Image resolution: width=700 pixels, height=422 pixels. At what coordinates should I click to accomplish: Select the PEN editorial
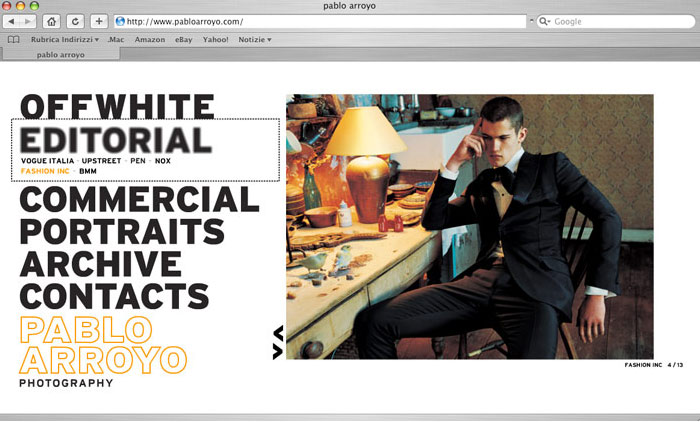tap(138, 161)
